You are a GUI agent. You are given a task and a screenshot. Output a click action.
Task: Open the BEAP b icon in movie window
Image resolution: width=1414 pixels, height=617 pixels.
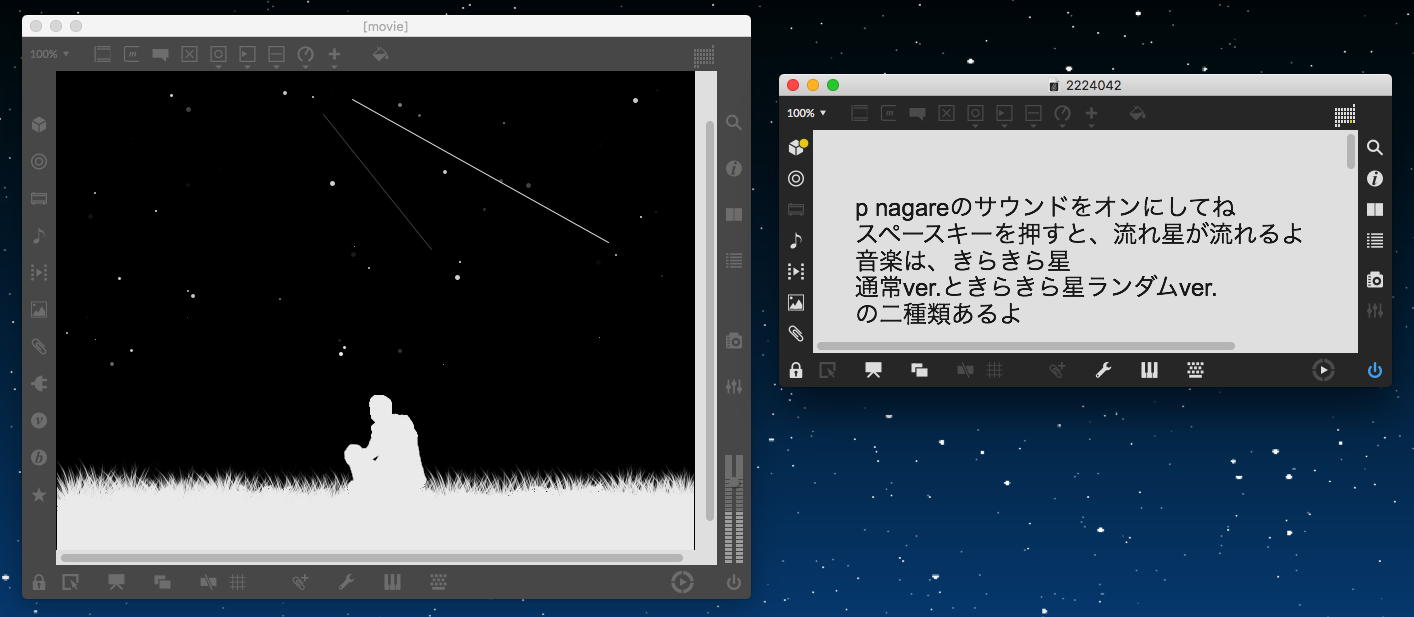pos(39,458)
